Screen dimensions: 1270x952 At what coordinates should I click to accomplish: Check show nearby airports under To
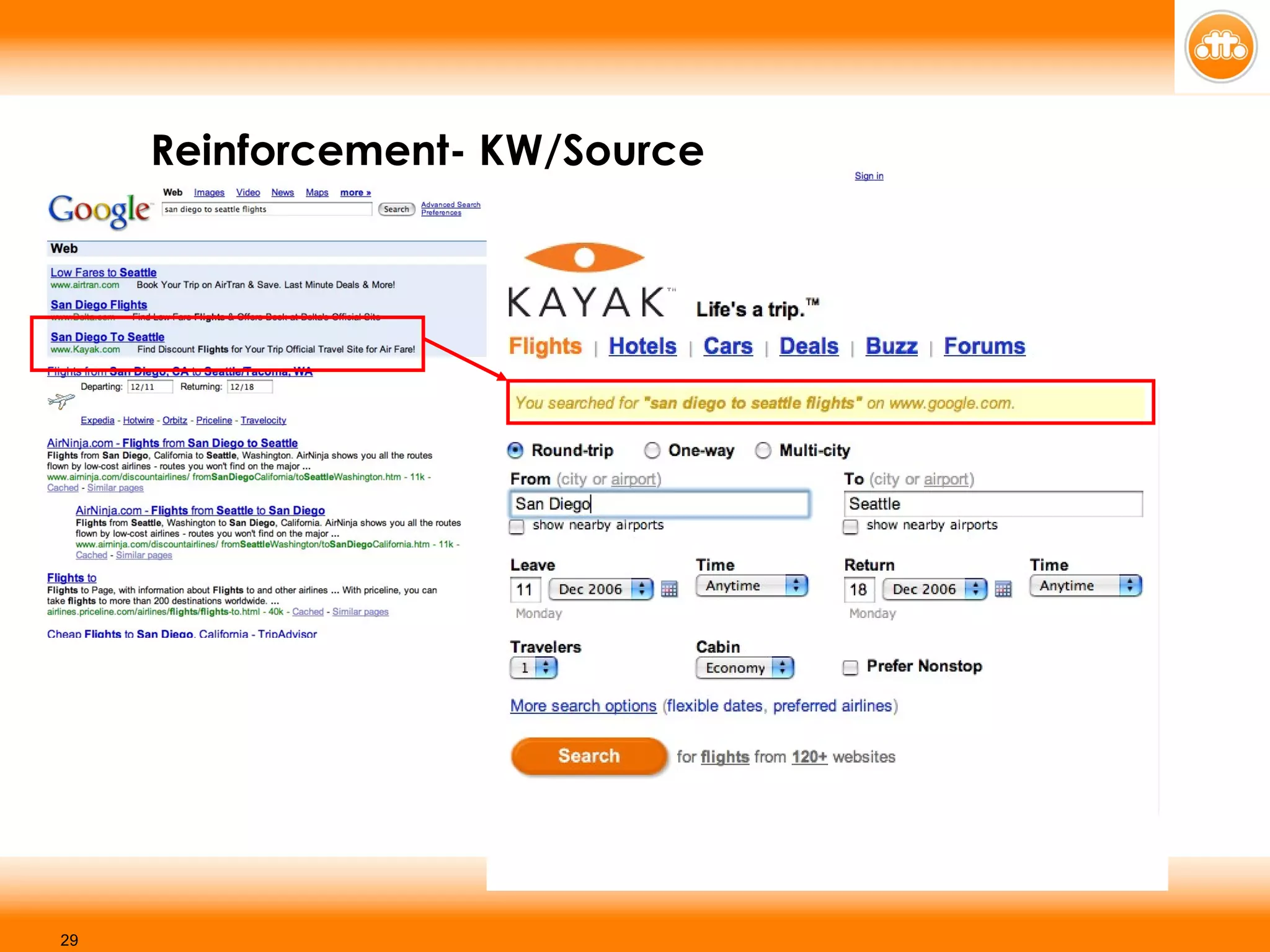(x=850, y=527)
